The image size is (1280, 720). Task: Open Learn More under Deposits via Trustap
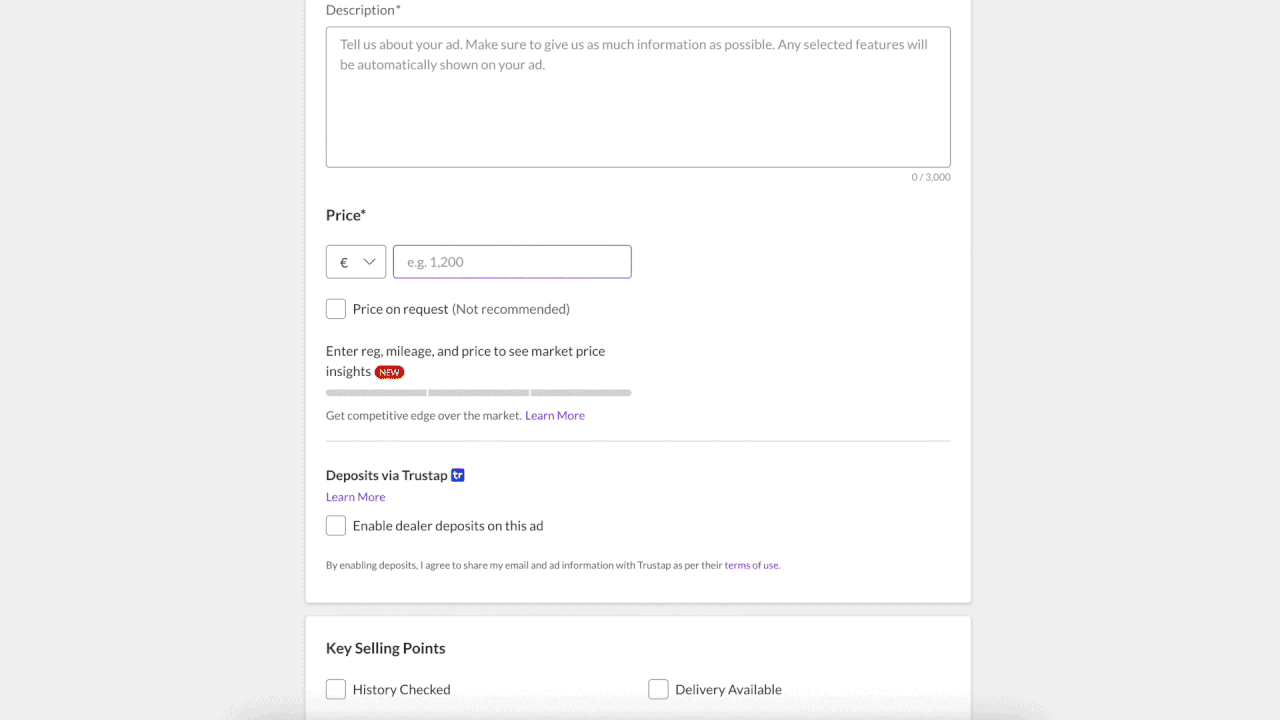coord(355,497)
